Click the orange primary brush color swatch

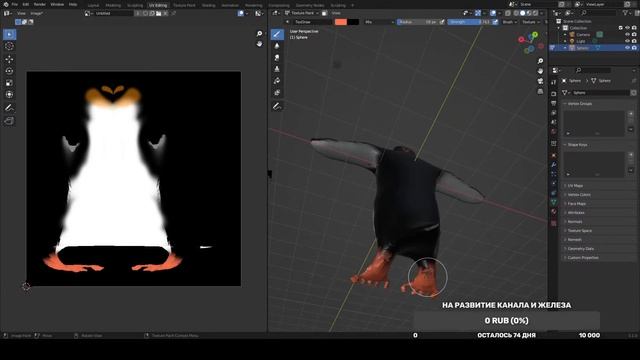pyautogui.click(x=340, y=22)
